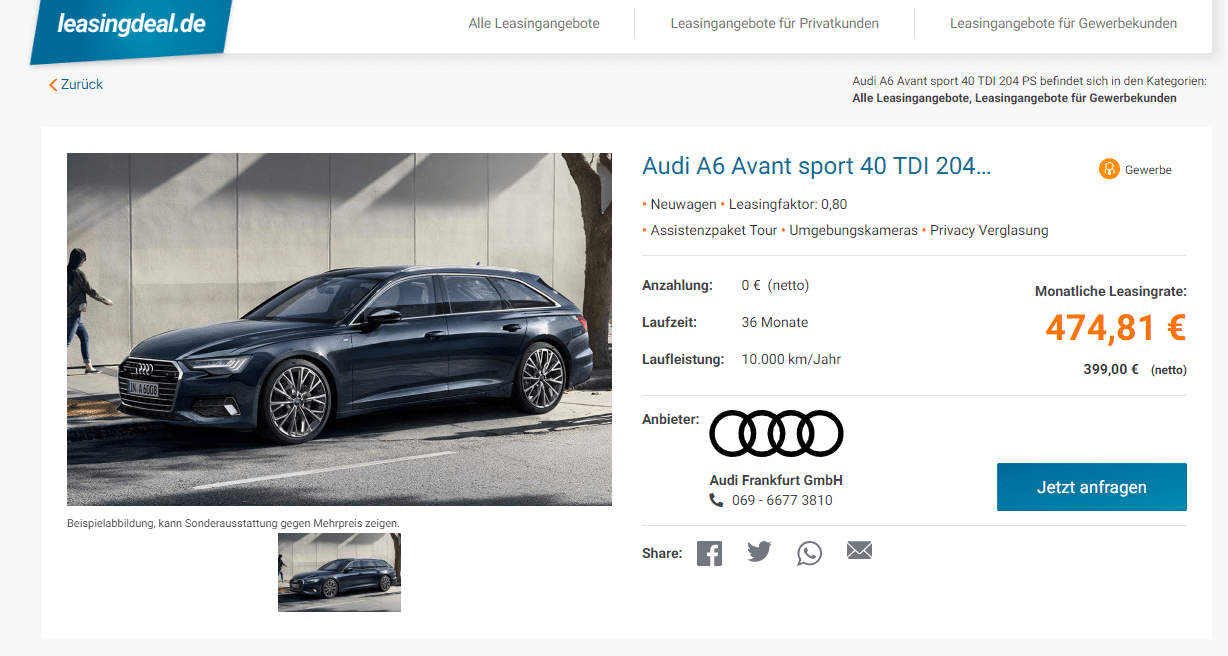Click the Umgebungskameras feature text
This screenshot has height=656, width=1228.
(853, 230)
